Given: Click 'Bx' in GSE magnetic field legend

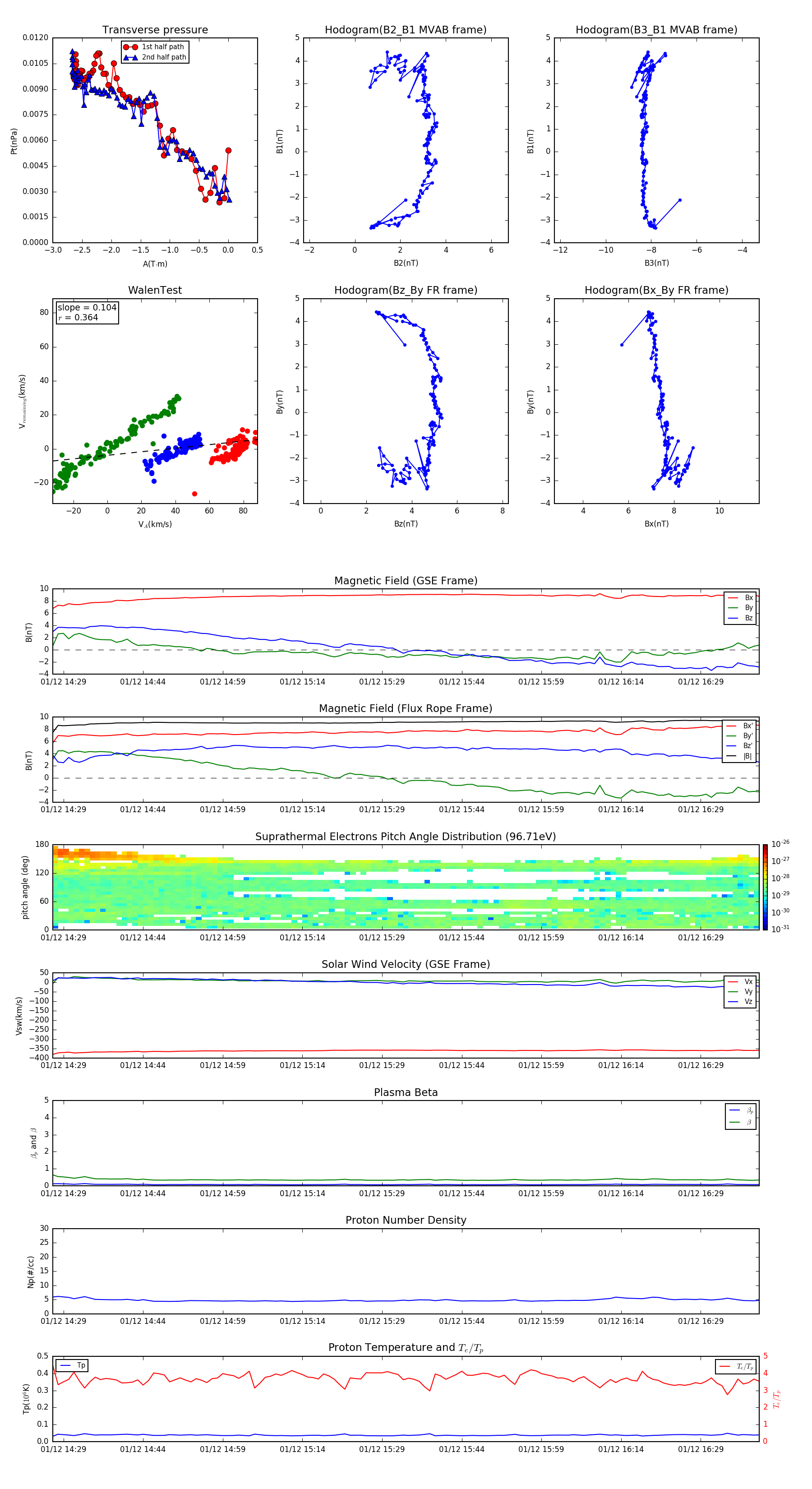Looking at the screenshot, I should click(741, 598).
